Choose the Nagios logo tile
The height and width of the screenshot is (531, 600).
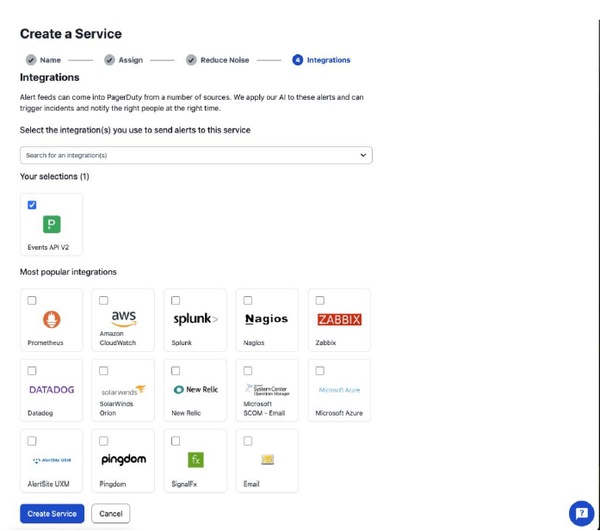[266, 319]
